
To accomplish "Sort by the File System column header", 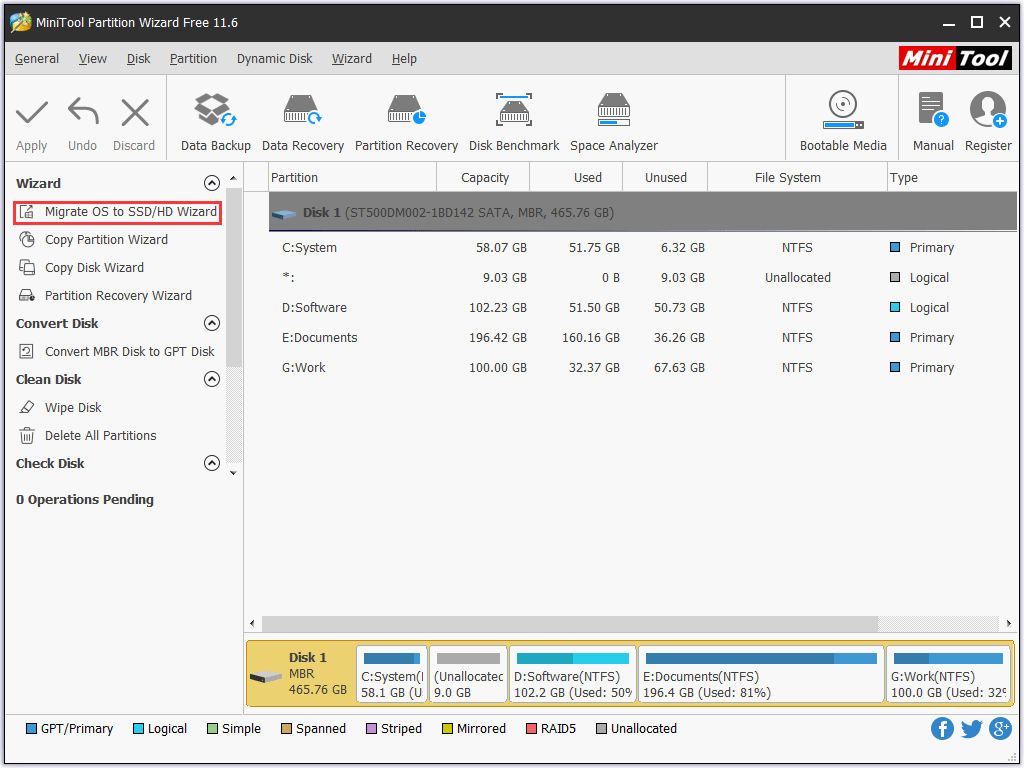I will coord(797,178).
